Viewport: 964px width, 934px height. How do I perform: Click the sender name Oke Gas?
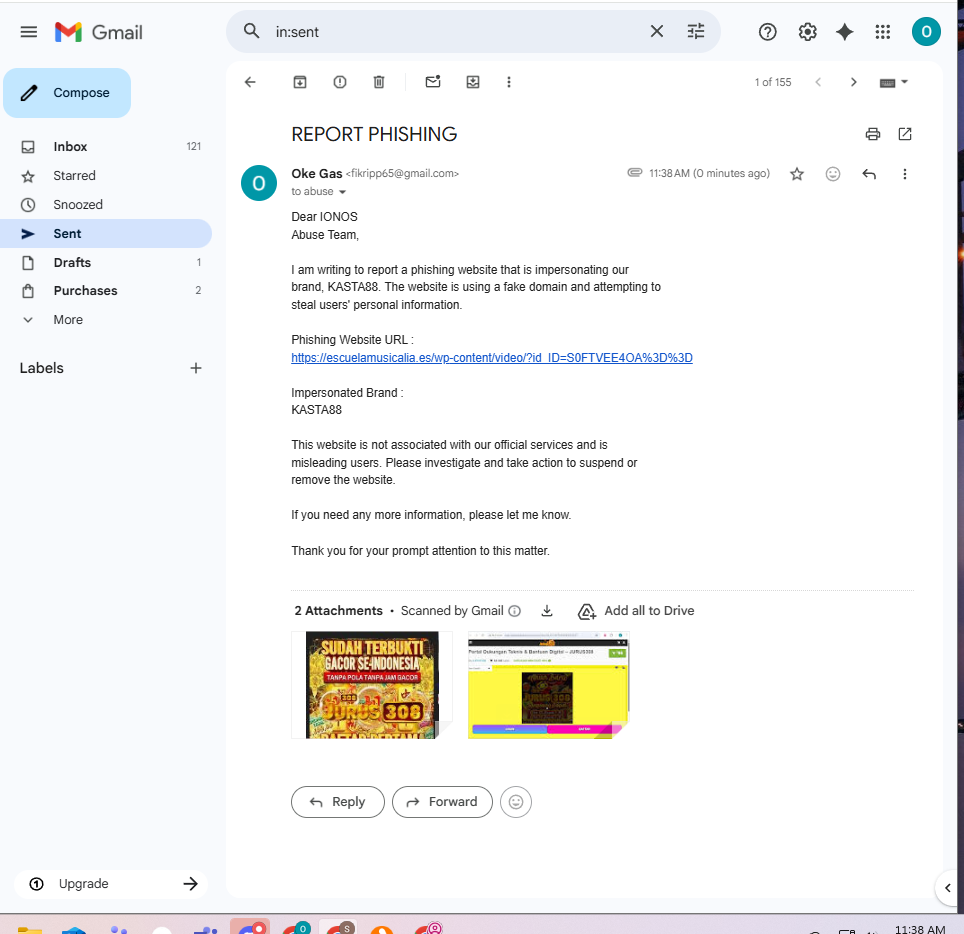[x=317, y=174]
